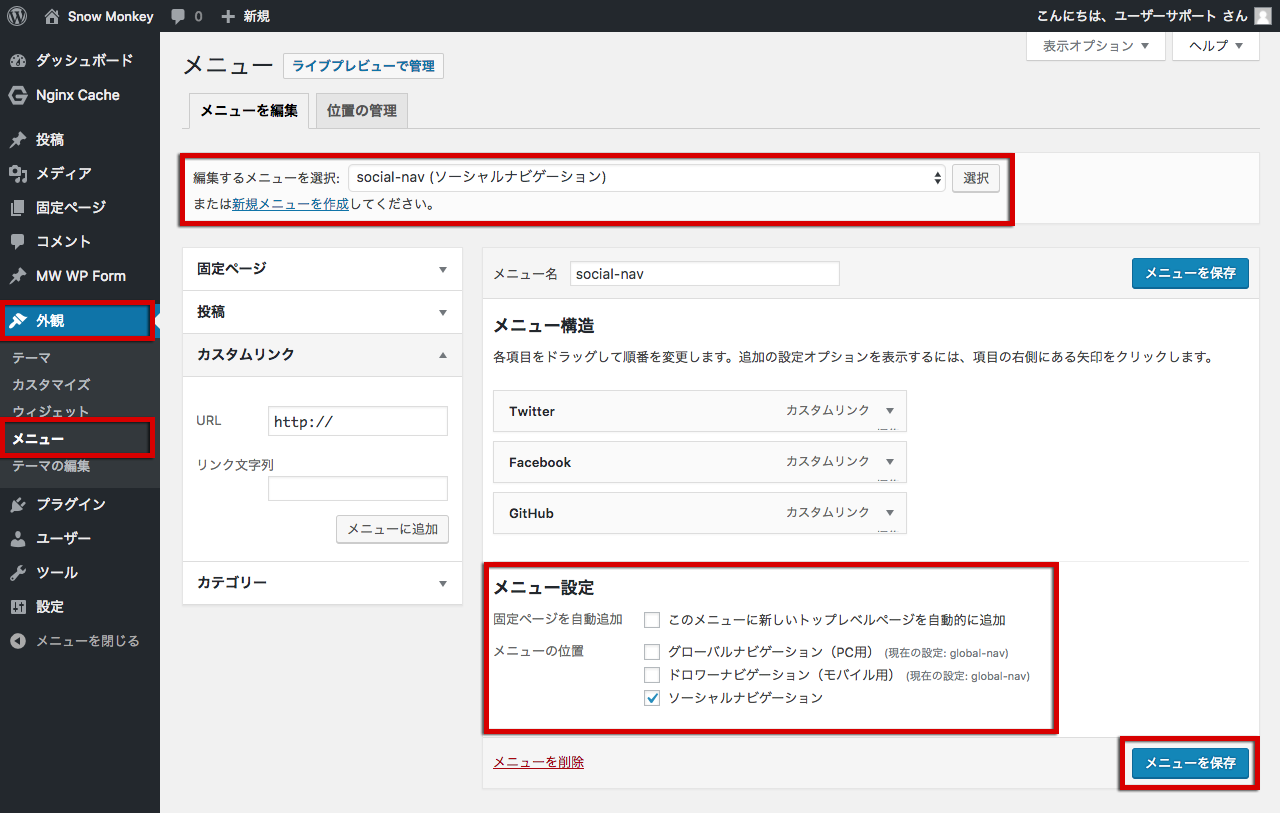
Task: Expand the 固定ページ accordion section
Action: [x=322, y=269]
